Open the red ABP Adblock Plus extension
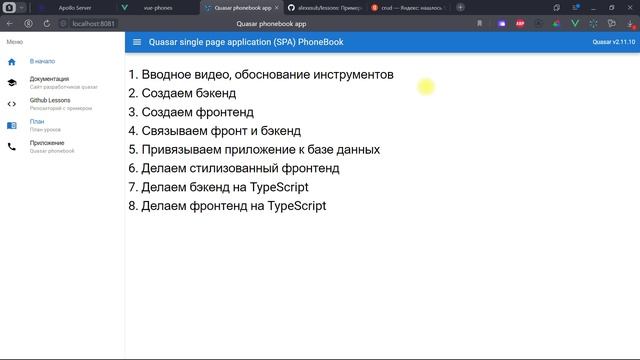 click(x=520, y=24)
